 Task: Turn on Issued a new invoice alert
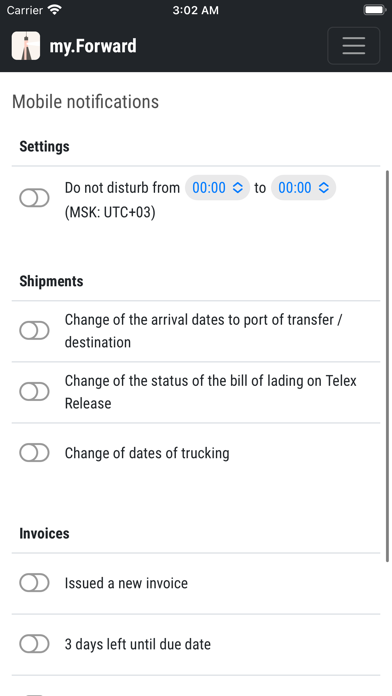tap(34, 583)
